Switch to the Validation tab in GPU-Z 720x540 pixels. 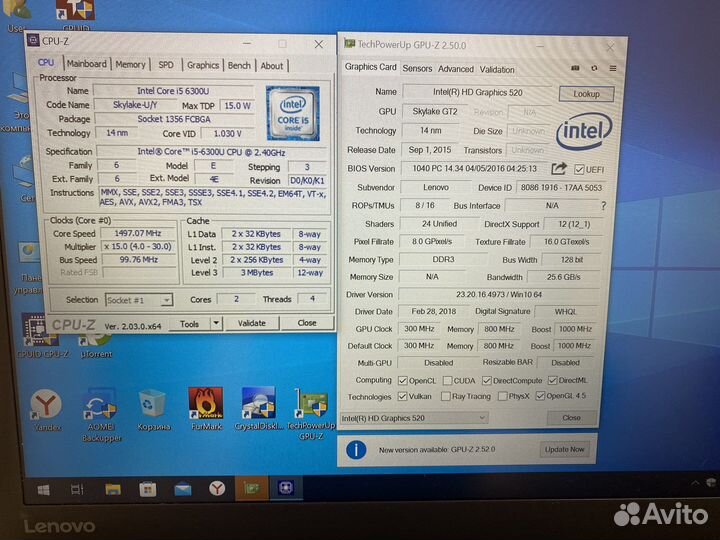click(x=497, y=70)
